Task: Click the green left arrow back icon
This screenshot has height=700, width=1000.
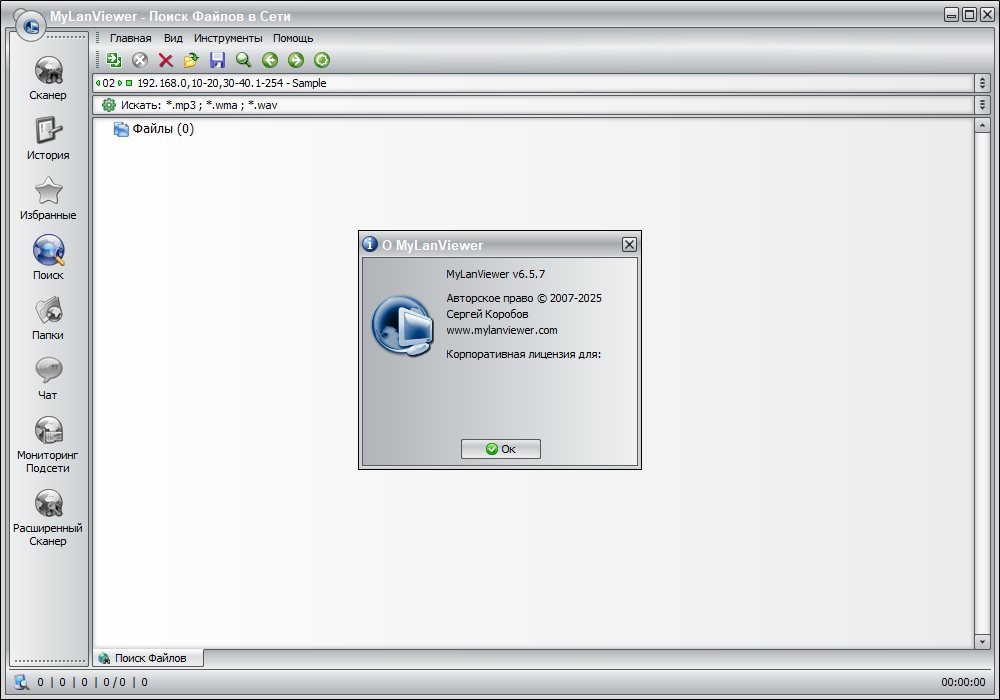Action: (x=269, y=60)
